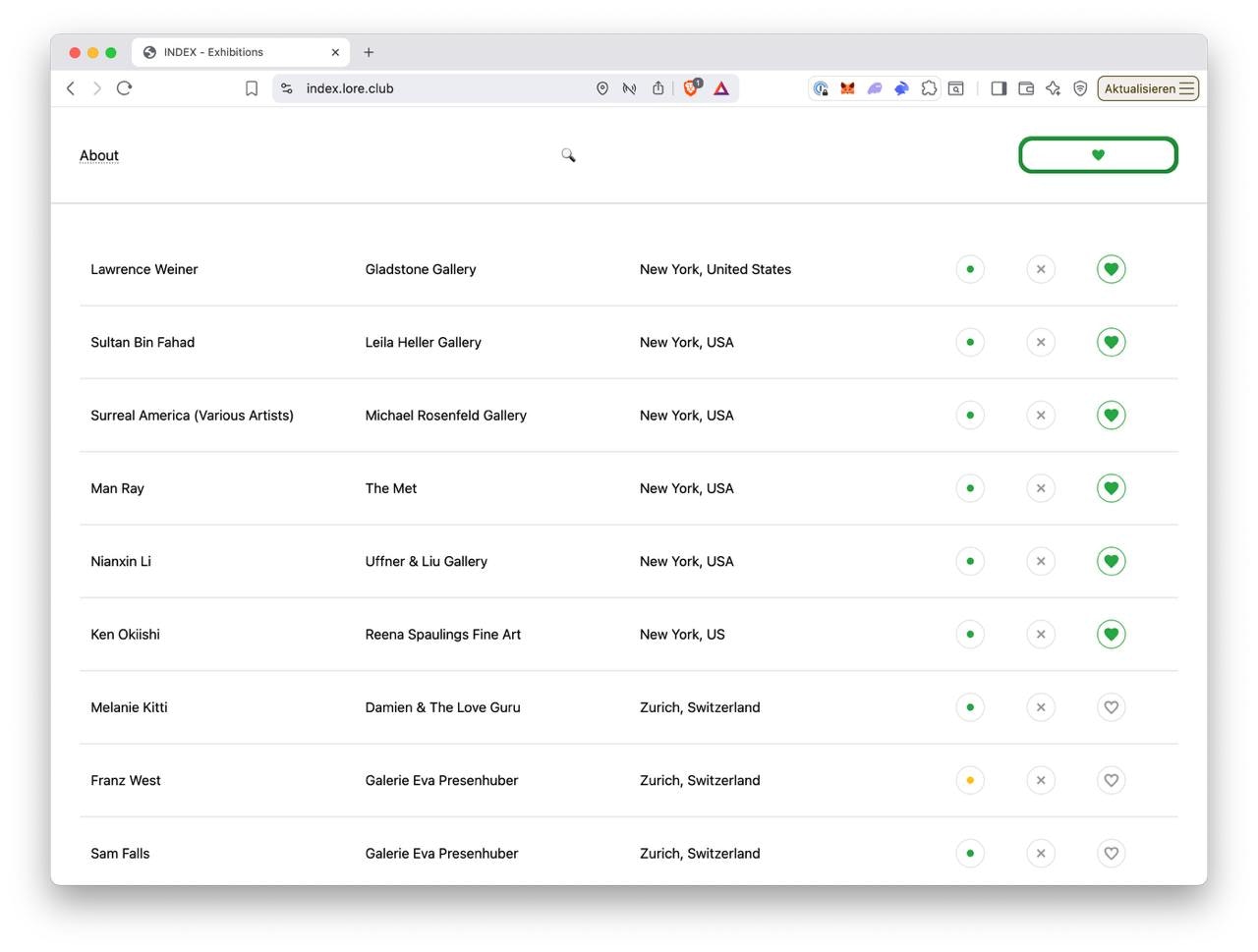The width and height of the screenshot is (1258, 952).
Task: Select the INDEX - Exhibitions browser tab
Action: click(x=241, y=52)
